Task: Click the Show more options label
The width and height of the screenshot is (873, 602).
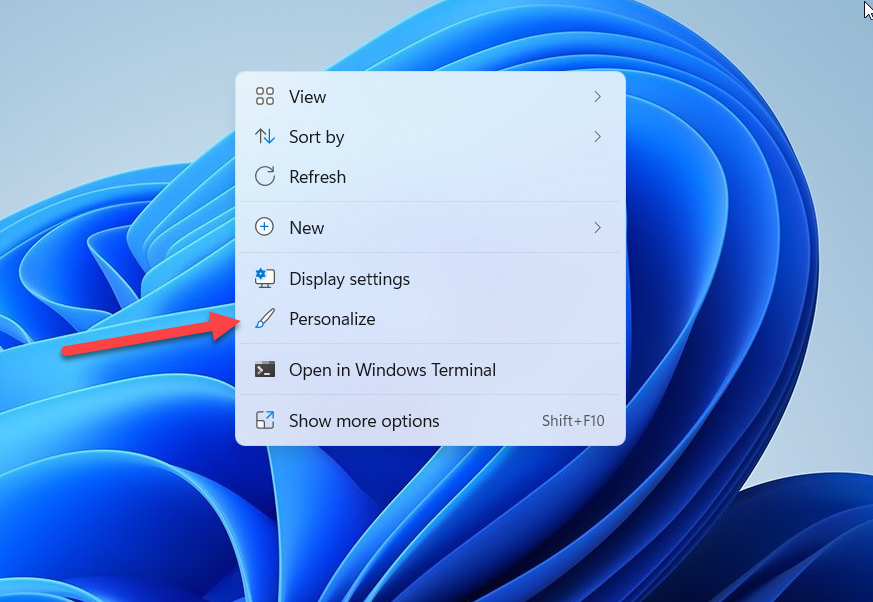Action: pyautogui.click(x=364, y=421)
